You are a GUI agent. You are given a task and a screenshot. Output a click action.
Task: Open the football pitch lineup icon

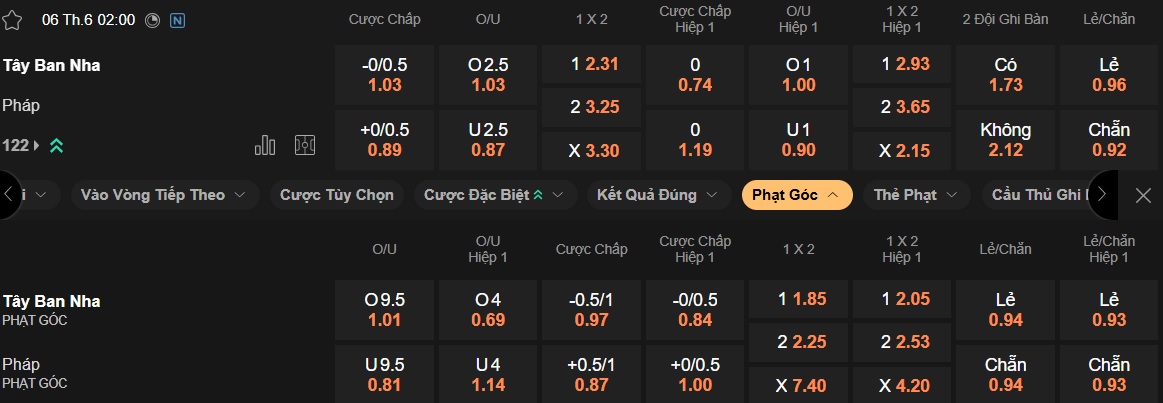pos(305,145)
